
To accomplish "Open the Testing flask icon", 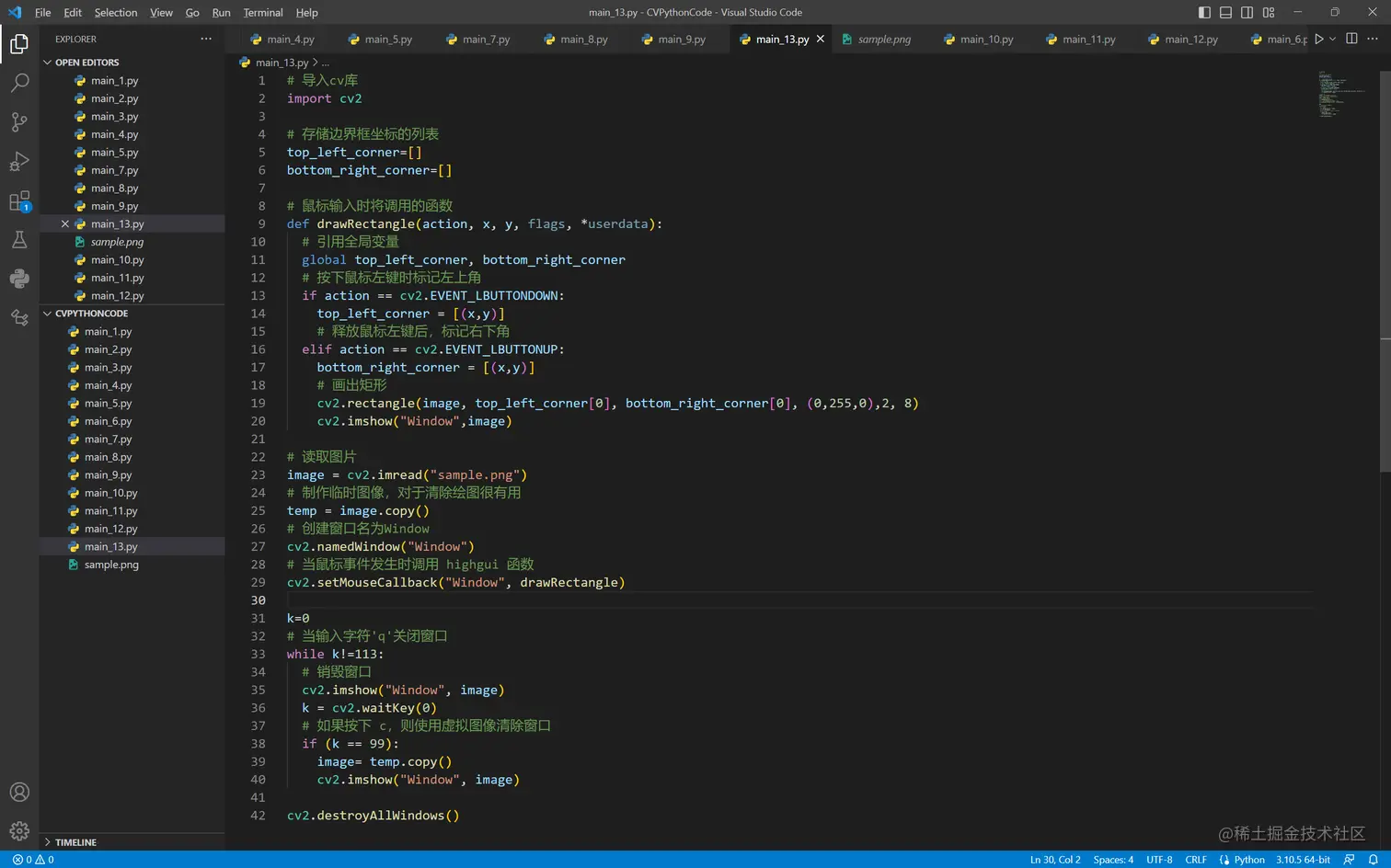I will 19,240.
